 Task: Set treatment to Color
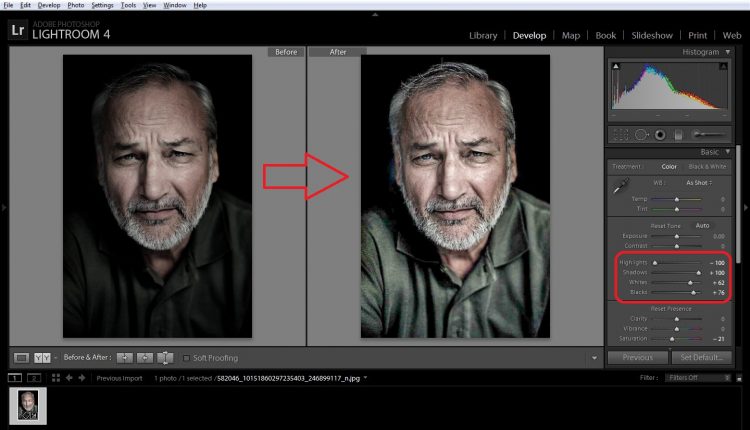(669, 166)
